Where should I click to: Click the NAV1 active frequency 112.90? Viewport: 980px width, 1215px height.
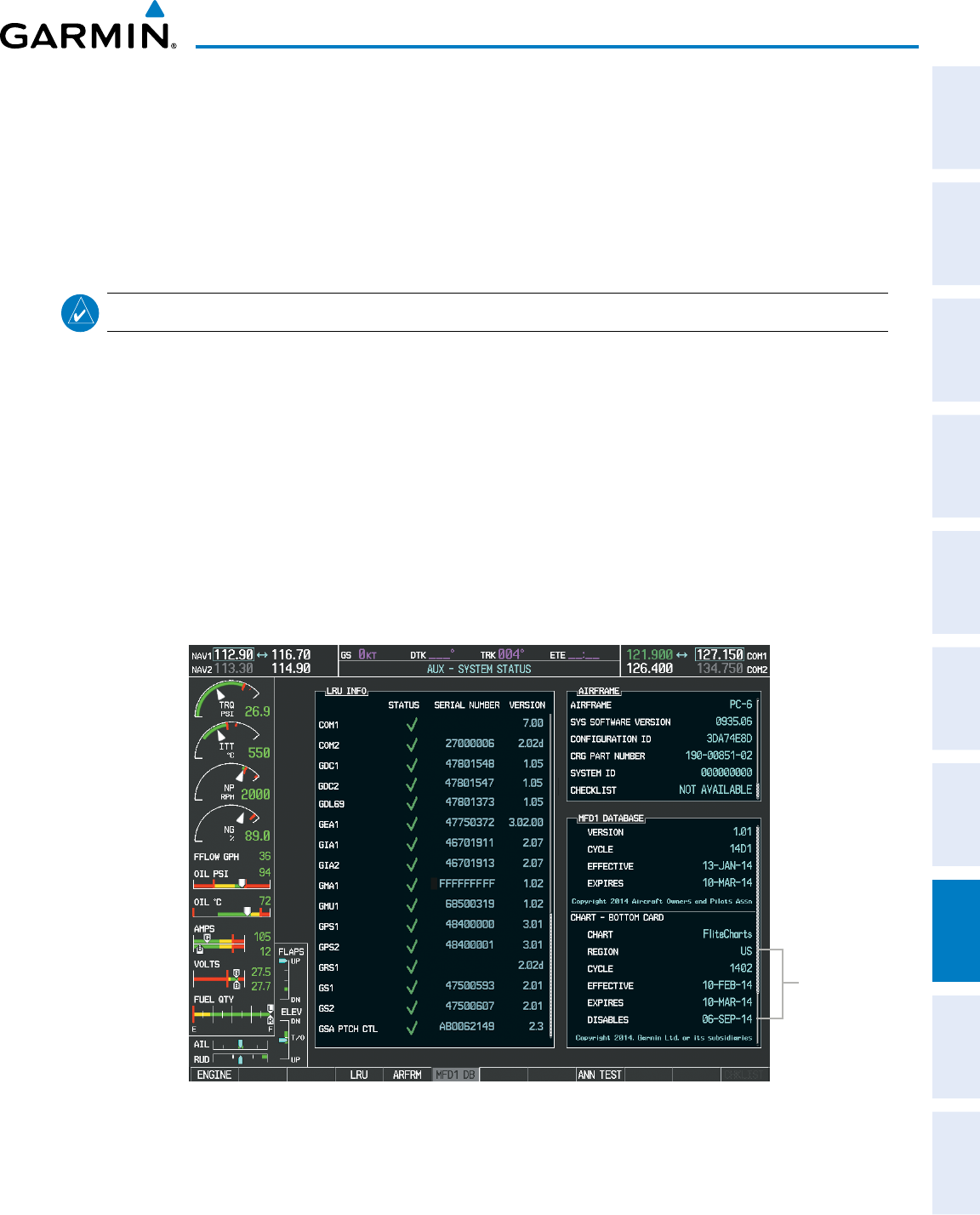pos(233,655)
